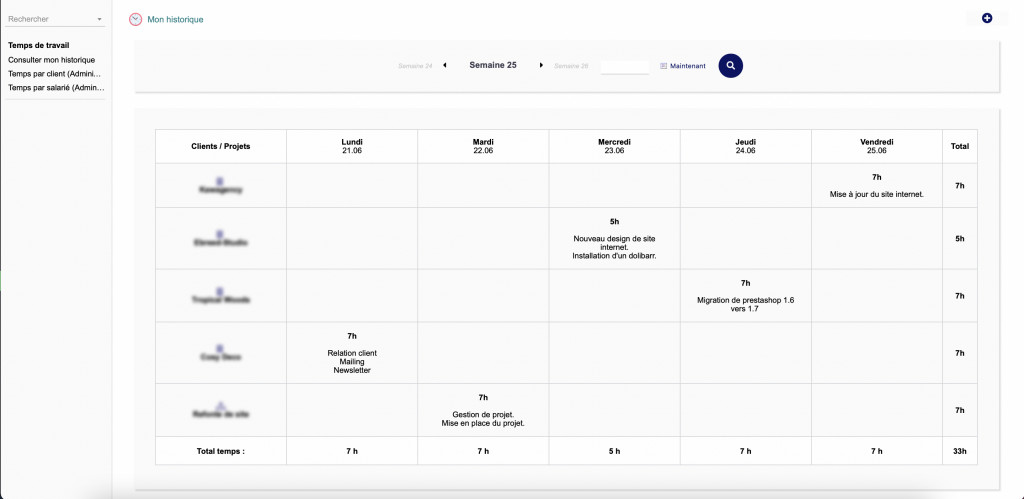
Task: Click the Mercredi 23.06 column header
Action: coord(615,146)
